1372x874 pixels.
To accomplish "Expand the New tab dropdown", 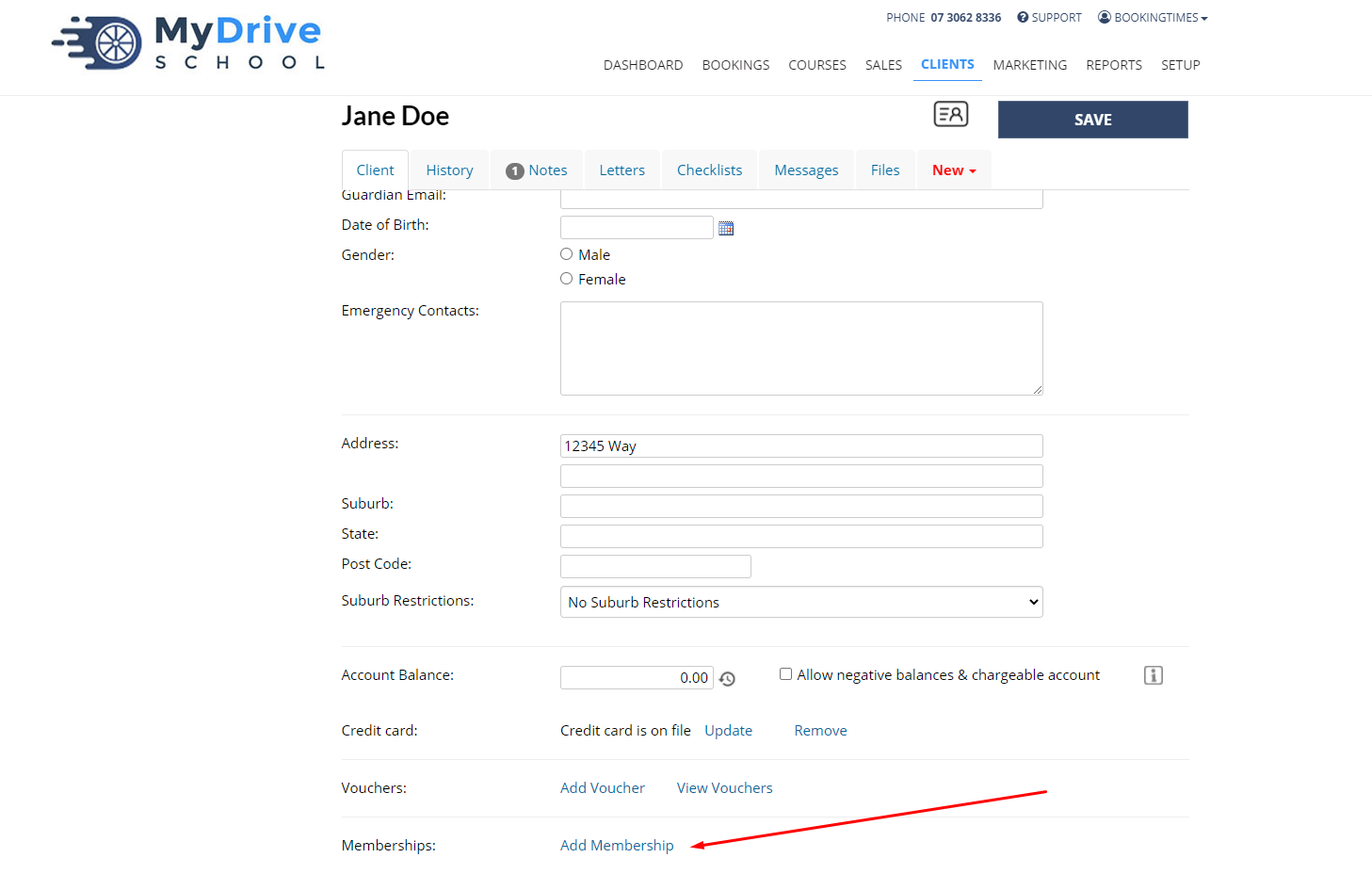I will [954, 170].
